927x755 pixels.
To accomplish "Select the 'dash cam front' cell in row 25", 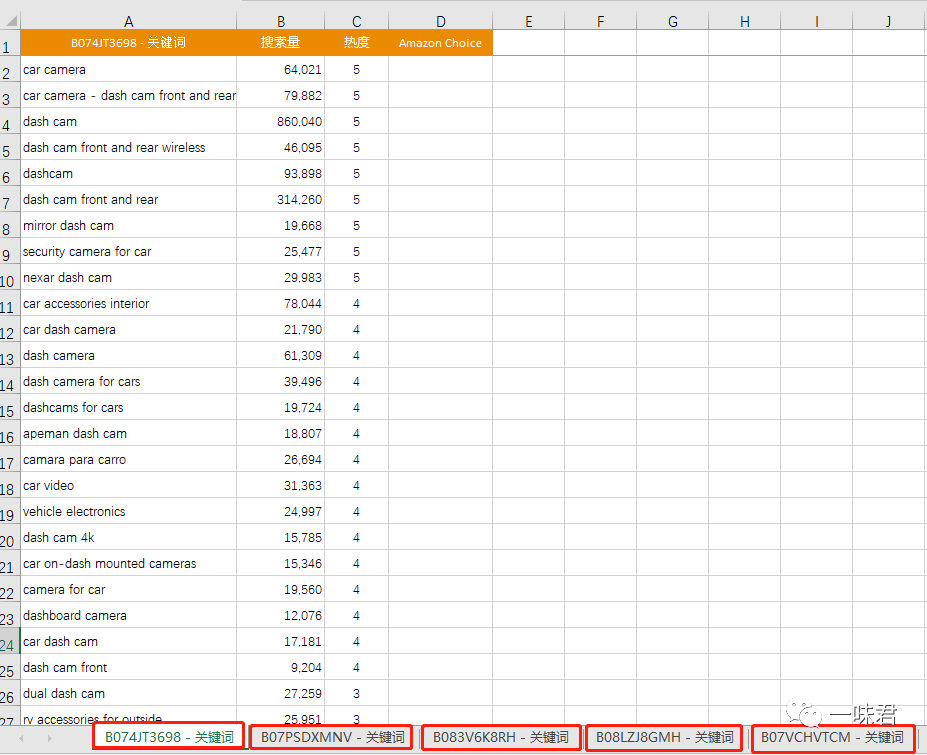I will pyautogui.click(x=128, y=667).
